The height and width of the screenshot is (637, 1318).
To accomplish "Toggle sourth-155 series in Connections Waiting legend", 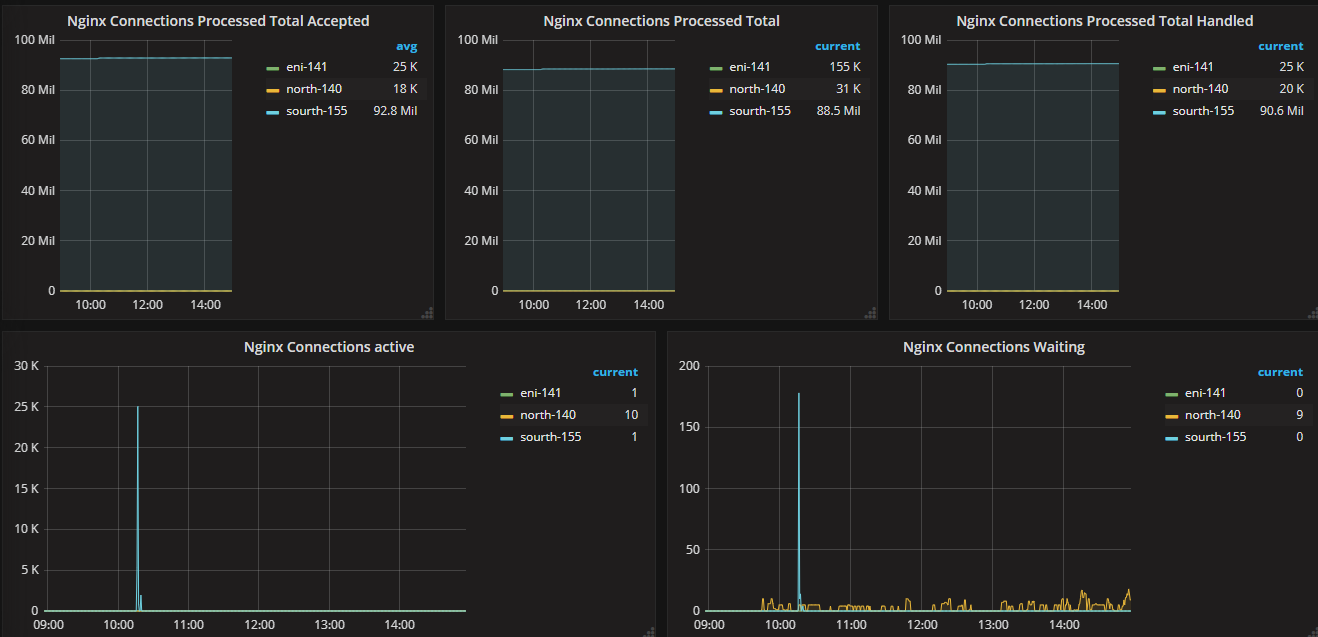I will click(1216, 437).
